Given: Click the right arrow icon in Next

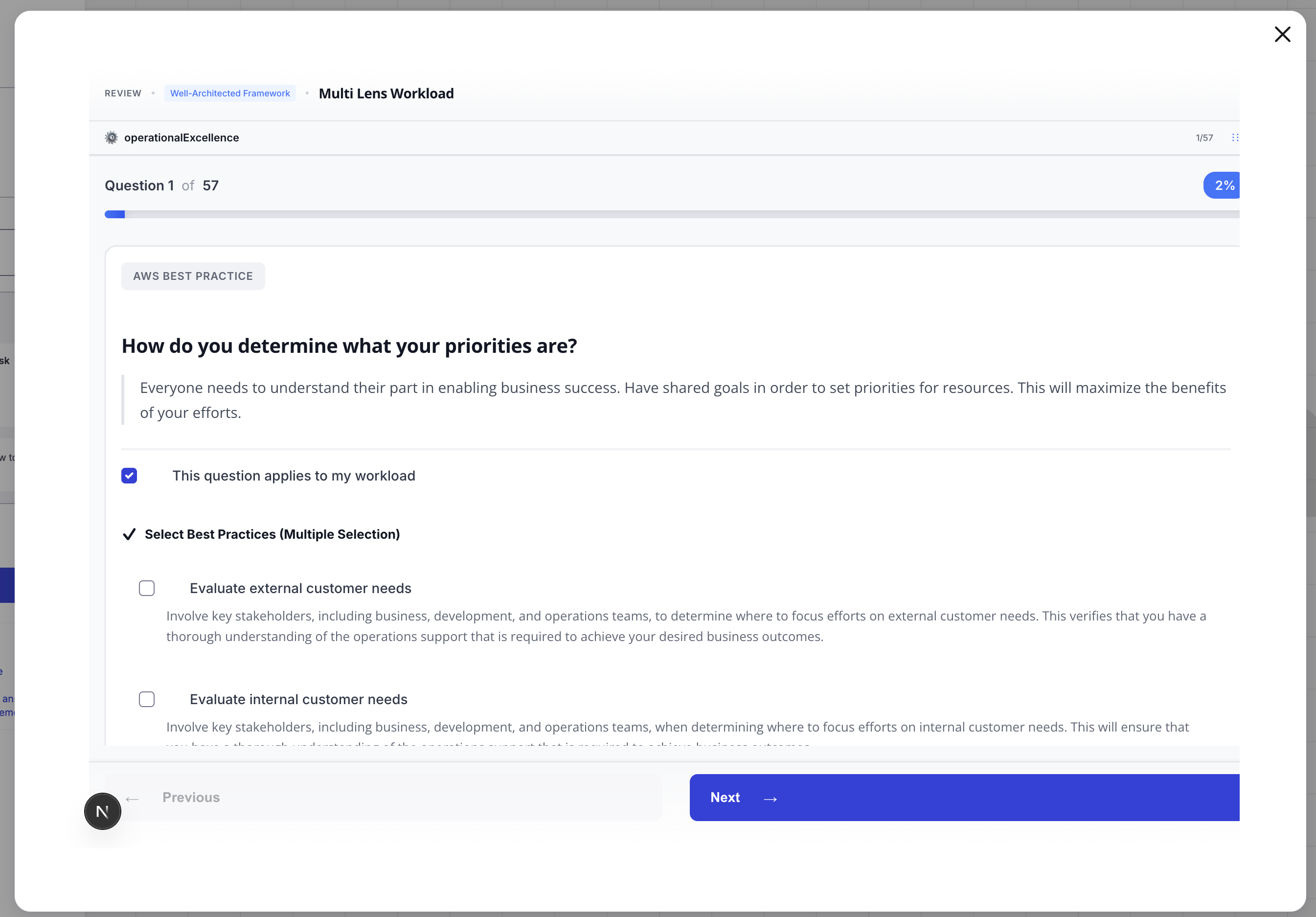Looking at the screenshot, I should click(x=771, y=799).
